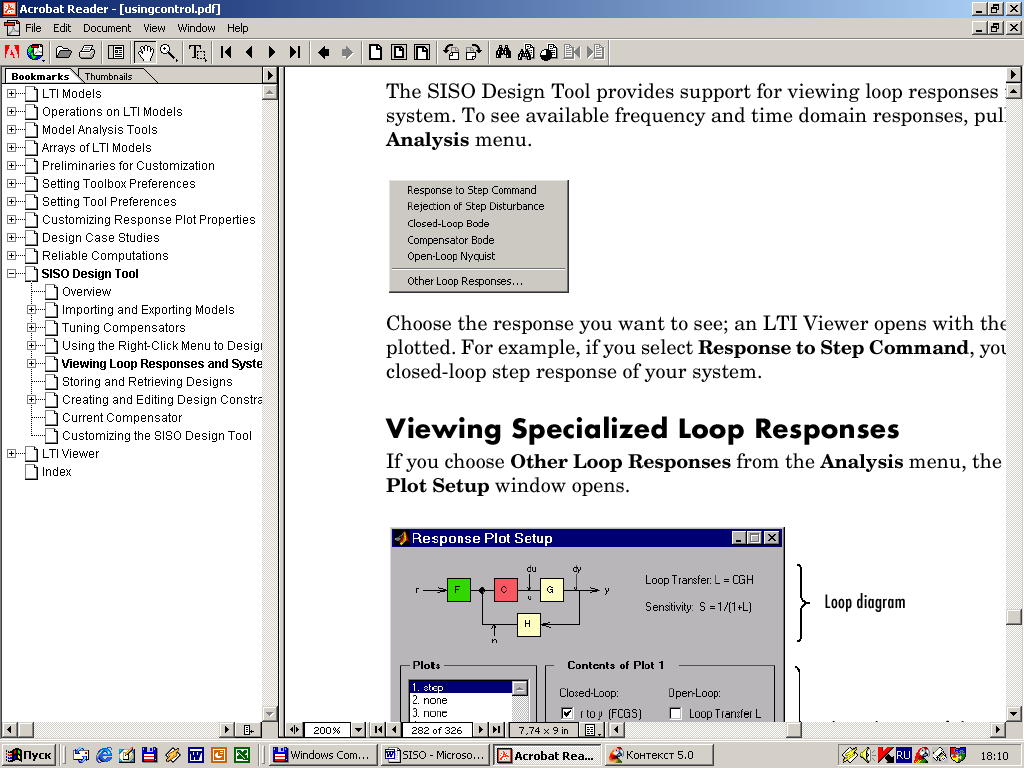Select the Hand tool
The height and width of the screenshot is (768, 1024).
pos(145,52)
